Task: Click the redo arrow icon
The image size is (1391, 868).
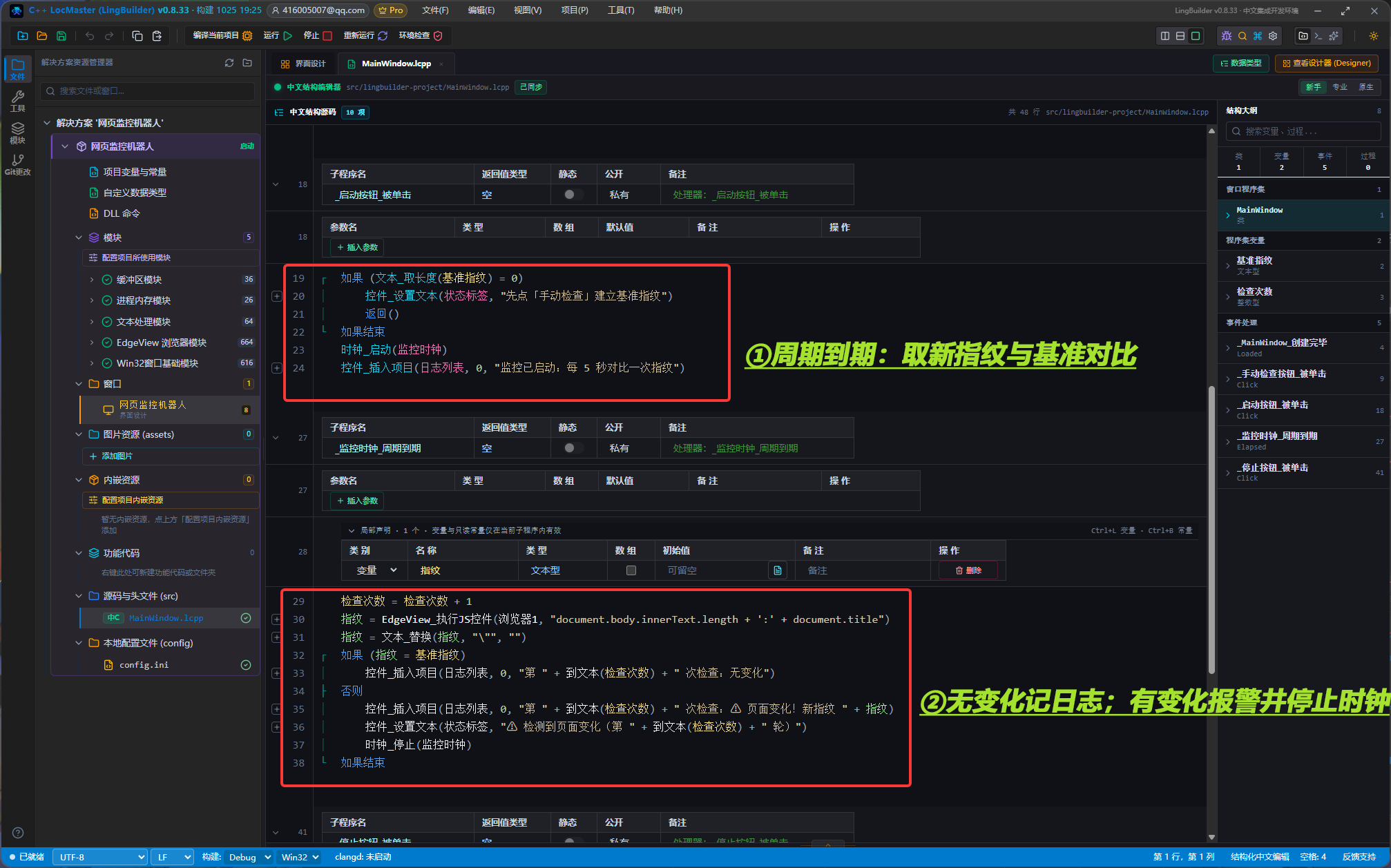Action: tap(109, 36)
